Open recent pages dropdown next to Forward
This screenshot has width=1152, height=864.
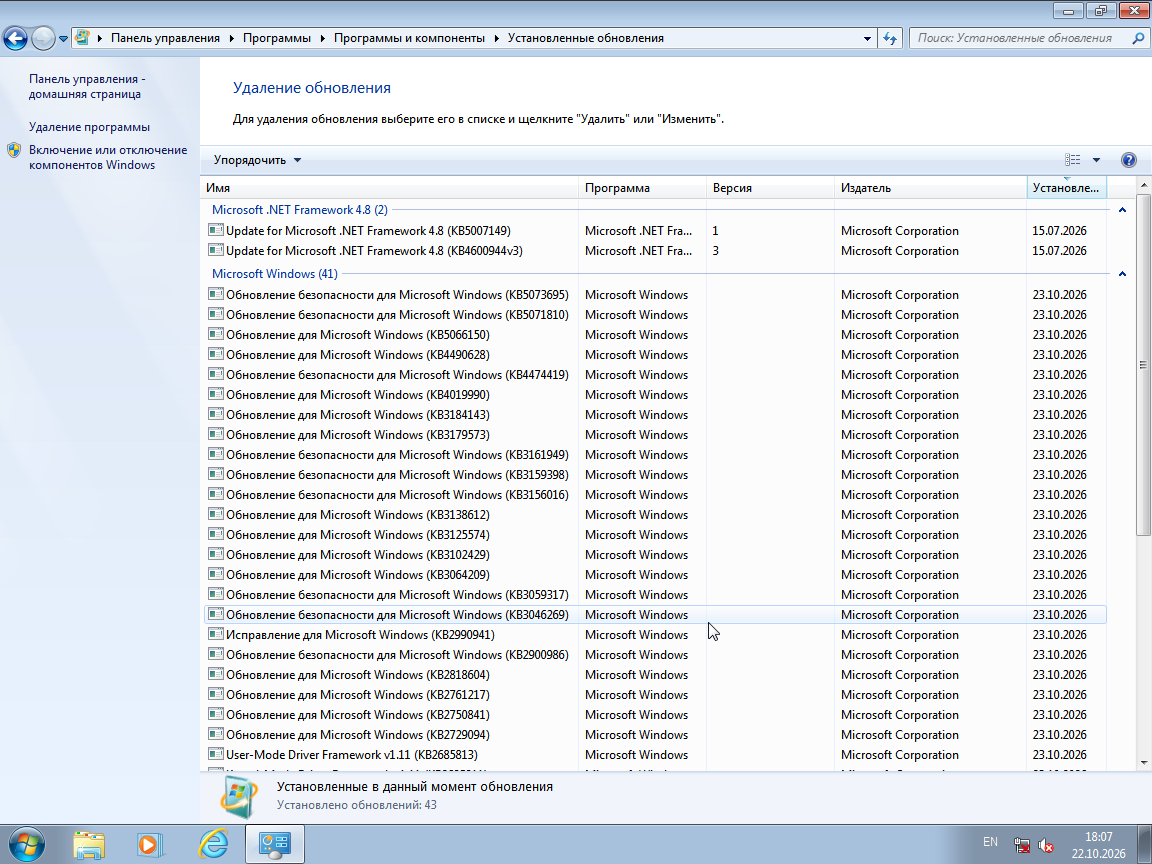pos(63,38)
